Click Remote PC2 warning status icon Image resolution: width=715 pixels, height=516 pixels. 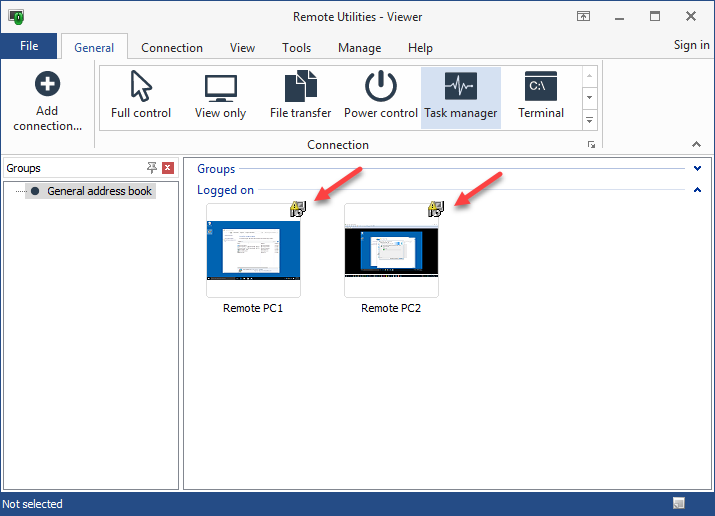[x=435, y=209]
